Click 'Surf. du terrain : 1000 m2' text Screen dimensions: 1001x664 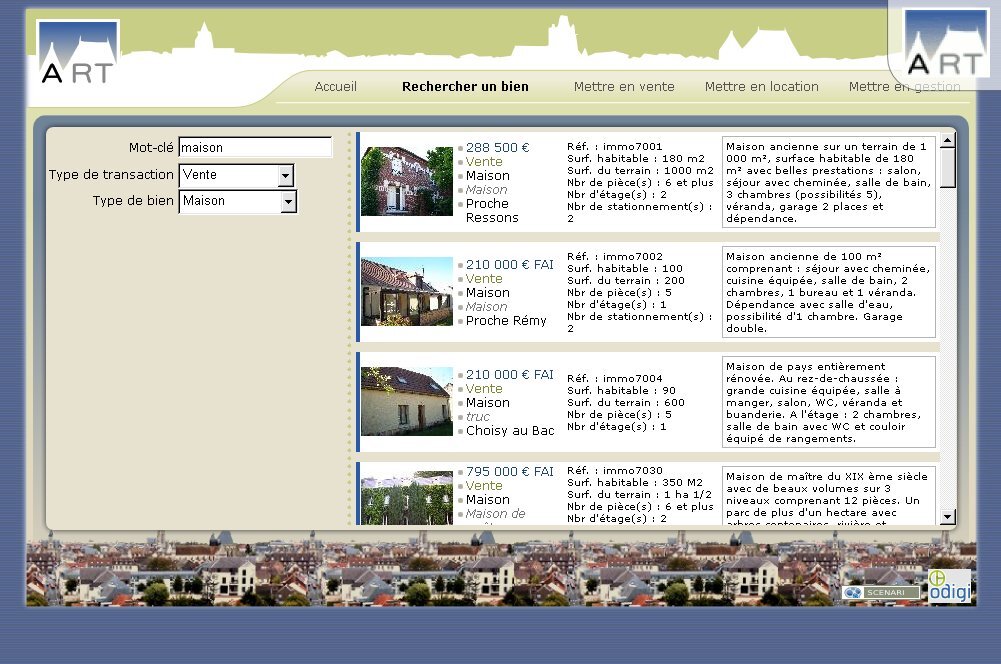pyautogui.click(x=640, y=170)
